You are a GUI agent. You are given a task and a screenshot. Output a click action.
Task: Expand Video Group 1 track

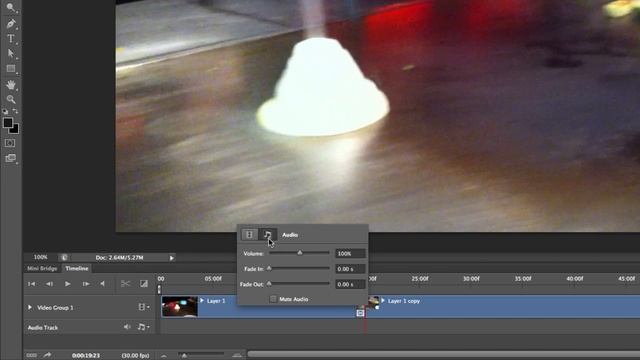tap(30, 307)
